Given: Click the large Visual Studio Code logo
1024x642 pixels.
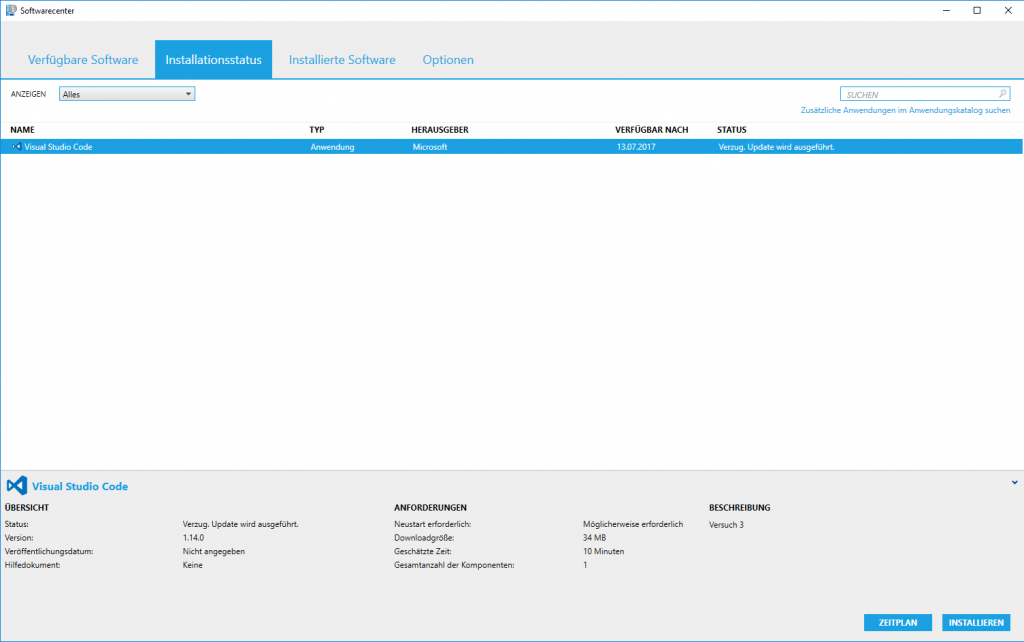Looking at the screenshot, I should pos(16,485).
